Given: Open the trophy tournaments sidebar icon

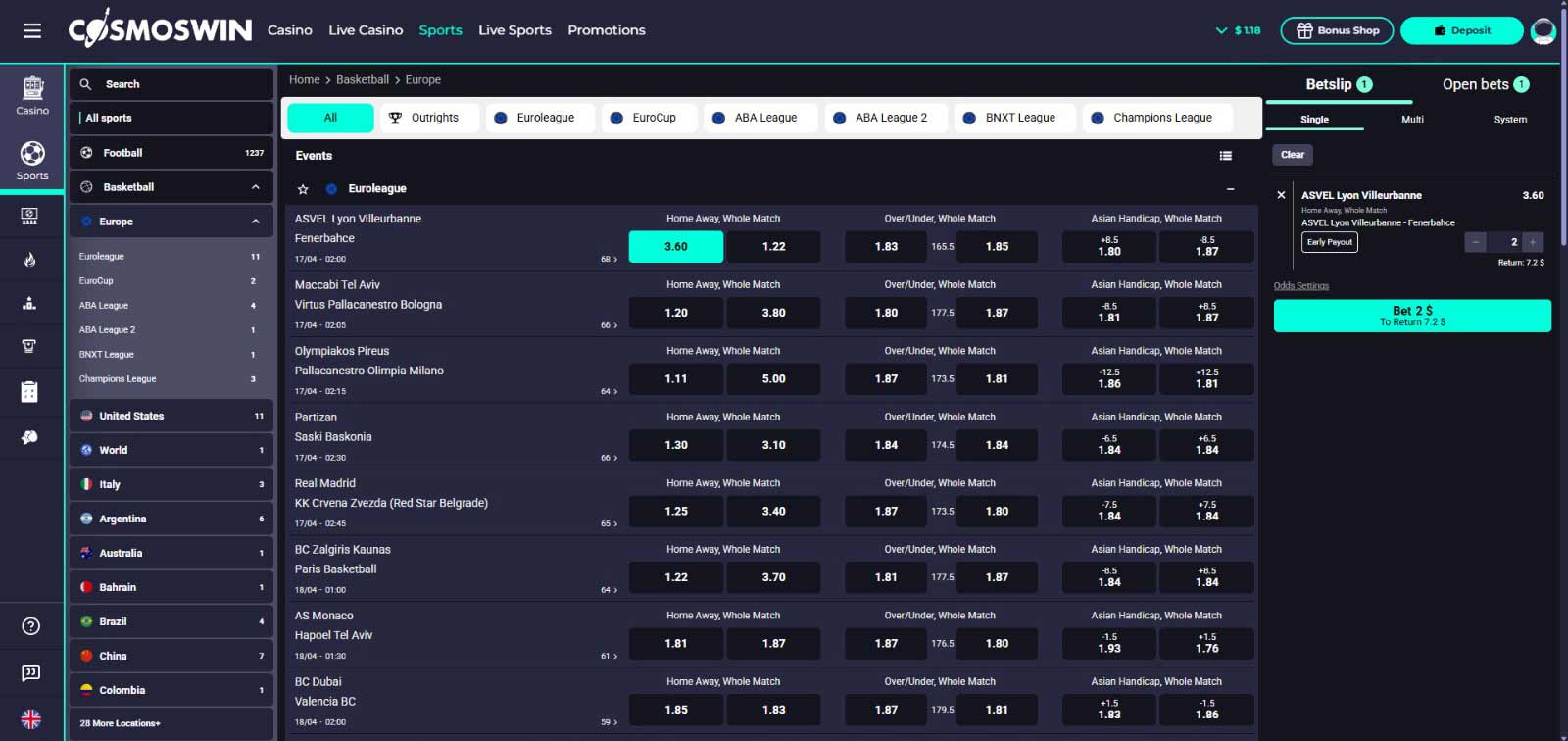Looking at the screenshot, I should click(29, 346).
